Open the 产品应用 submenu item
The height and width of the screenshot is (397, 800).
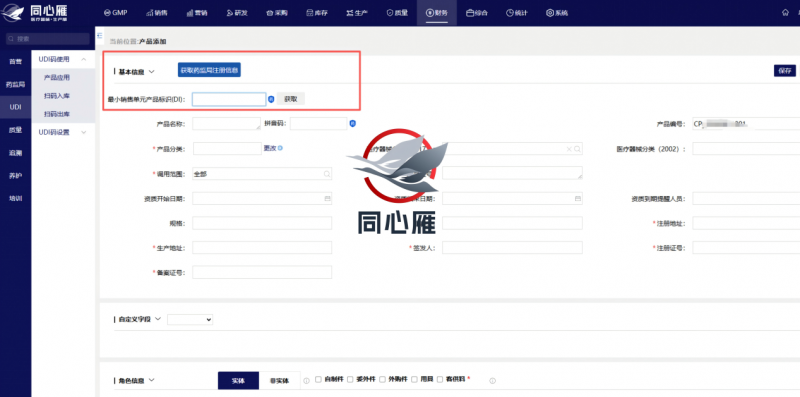coord(57,78)
